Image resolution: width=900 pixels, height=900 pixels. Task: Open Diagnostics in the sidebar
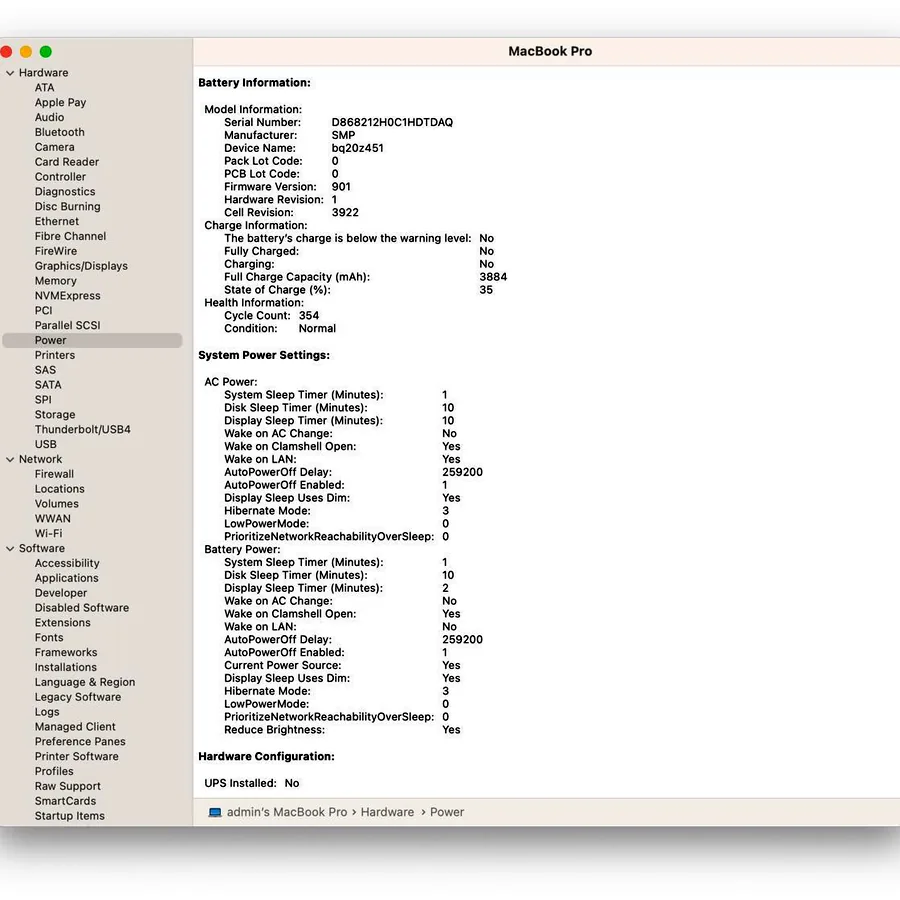[x=65, y=192]
